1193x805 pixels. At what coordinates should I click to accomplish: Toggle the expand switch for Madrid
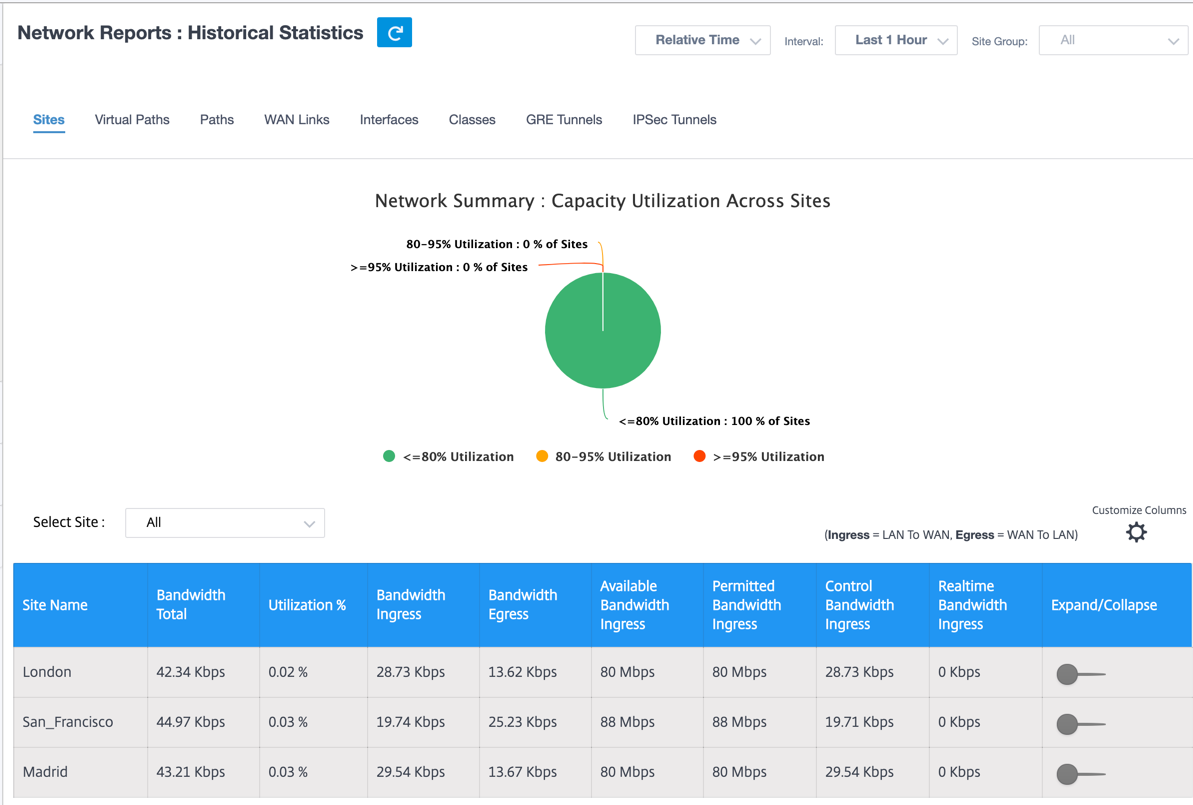point(1080,775)
